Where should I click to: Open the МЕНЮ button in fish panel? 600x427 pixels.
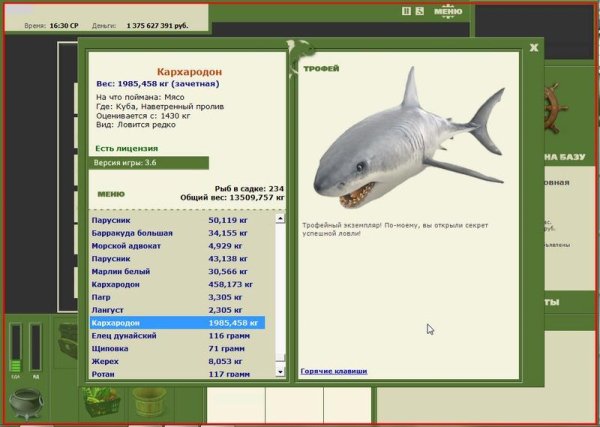(111, 194)
